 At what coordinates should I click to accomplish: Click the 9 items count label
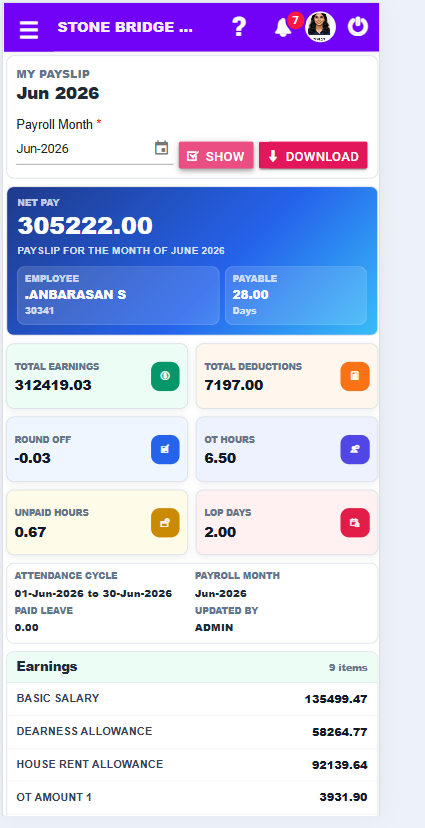[x=348, y=668]
